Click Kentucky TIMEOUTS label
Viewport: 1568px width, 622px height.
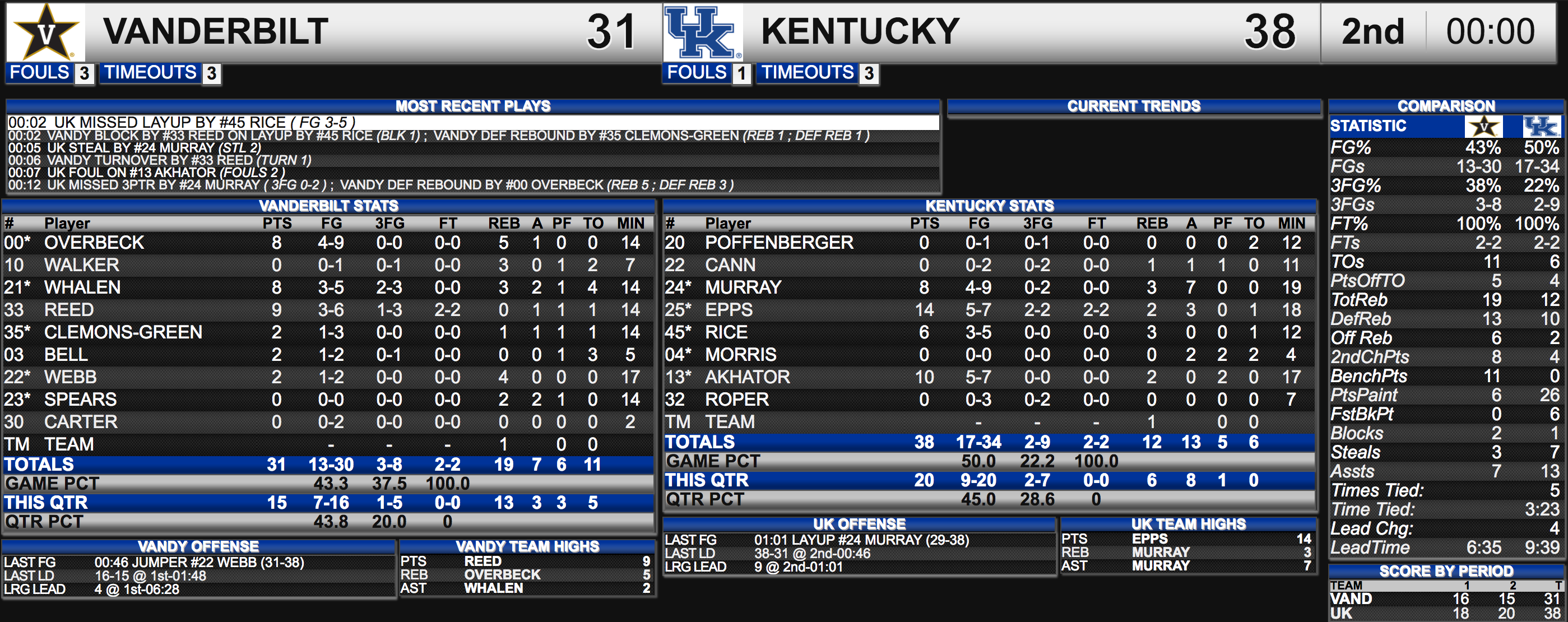tap(808, 72)
